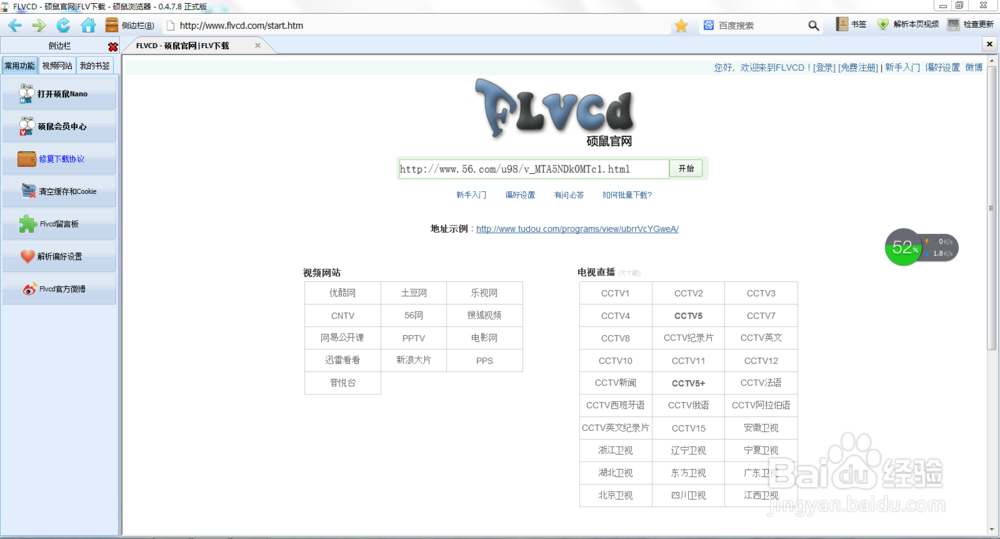Open the 书签 bookmarks toolbar button
The image size is (1000, 539).
(851, 24)
